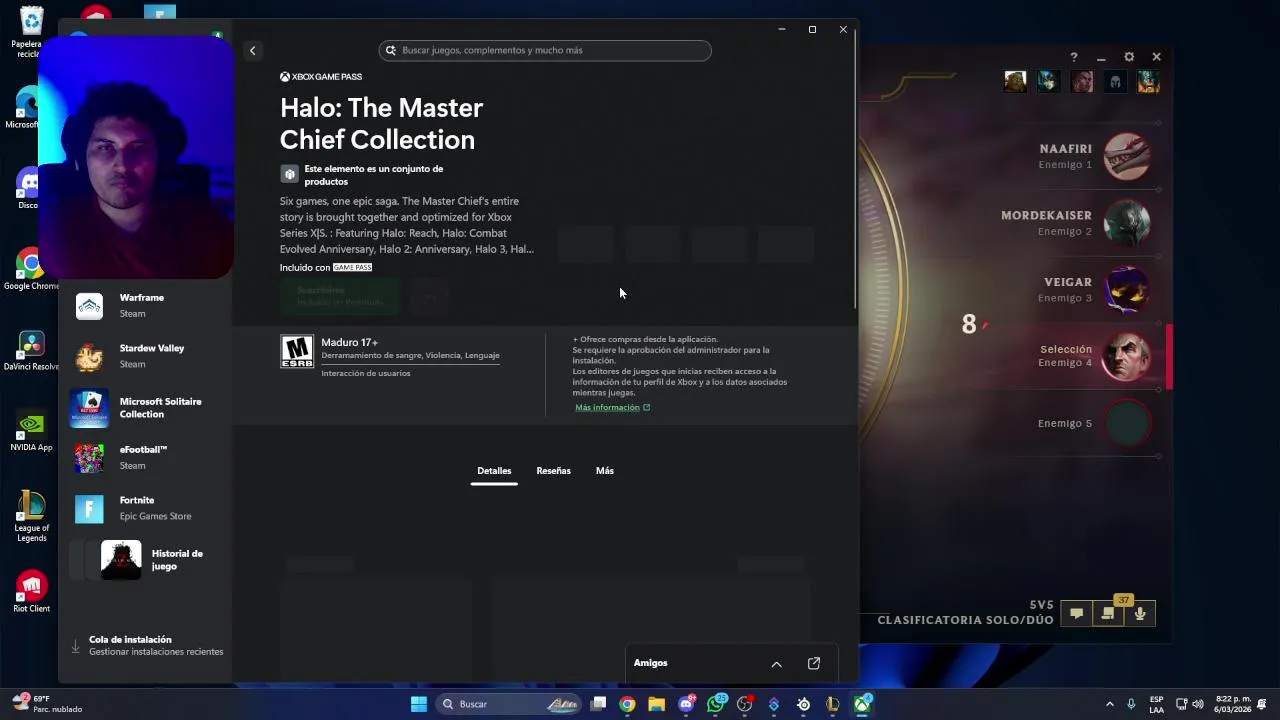The image size is (1280, 720).
Task: Show hidden system tray icons
Action: point(1109,704)
